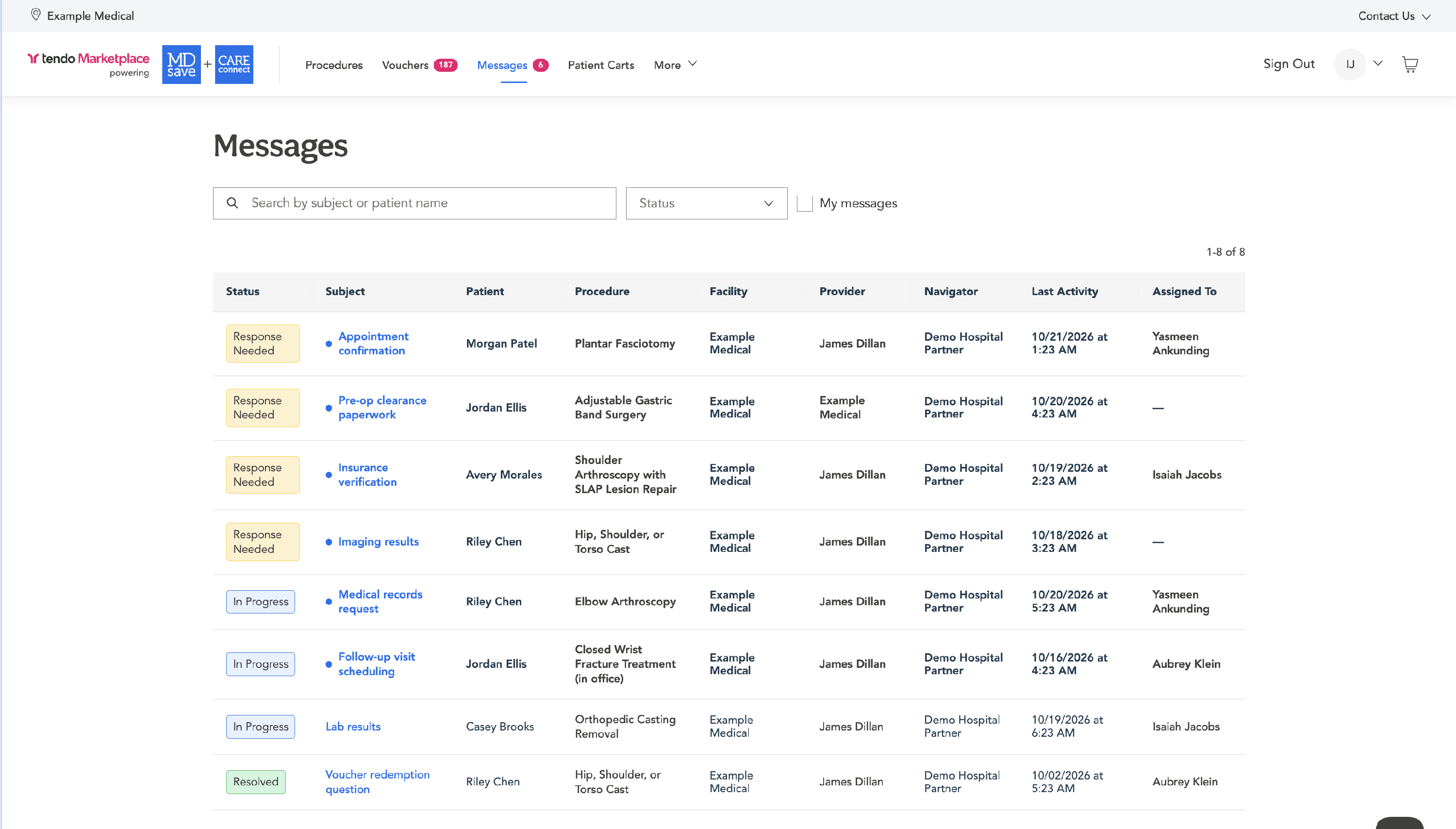1456x829 pixels.
Task: Go to the Procedures tab
Action: point(333,65)
